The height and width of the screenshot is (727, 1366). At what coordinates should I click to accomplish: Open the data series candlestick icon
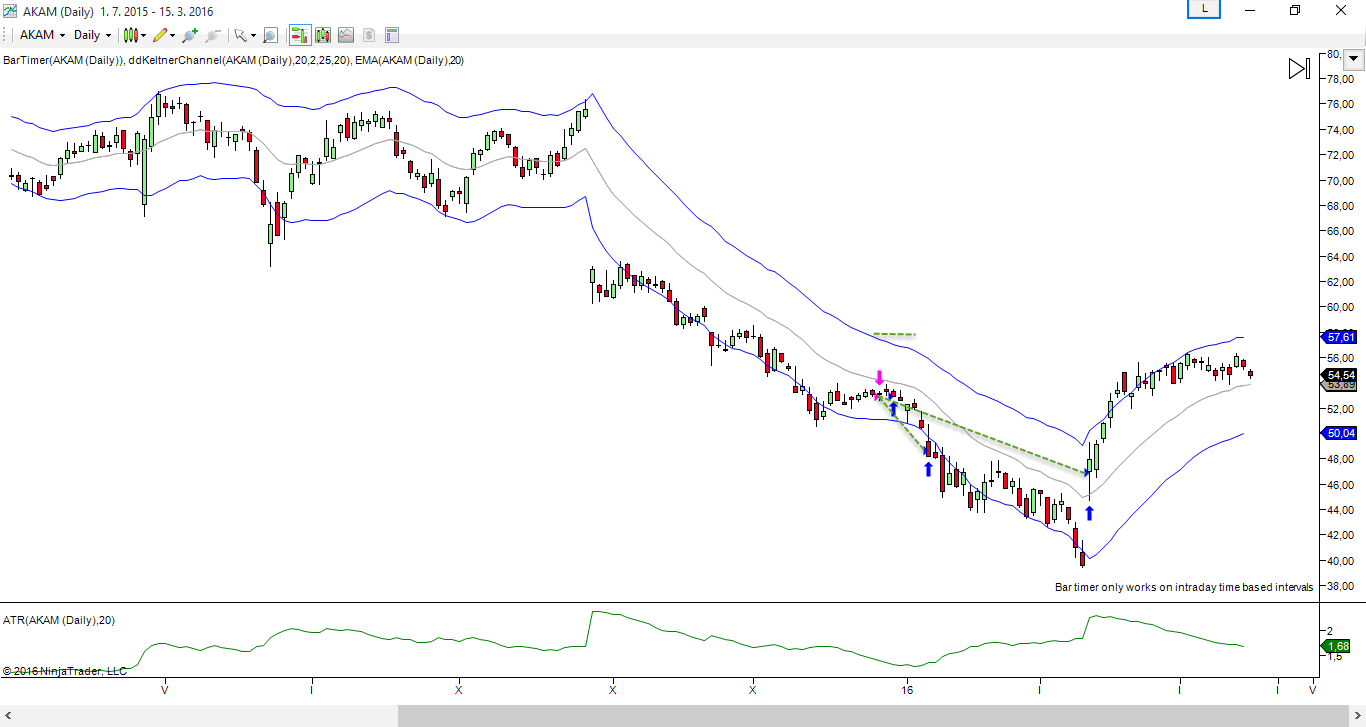[323, 35]
